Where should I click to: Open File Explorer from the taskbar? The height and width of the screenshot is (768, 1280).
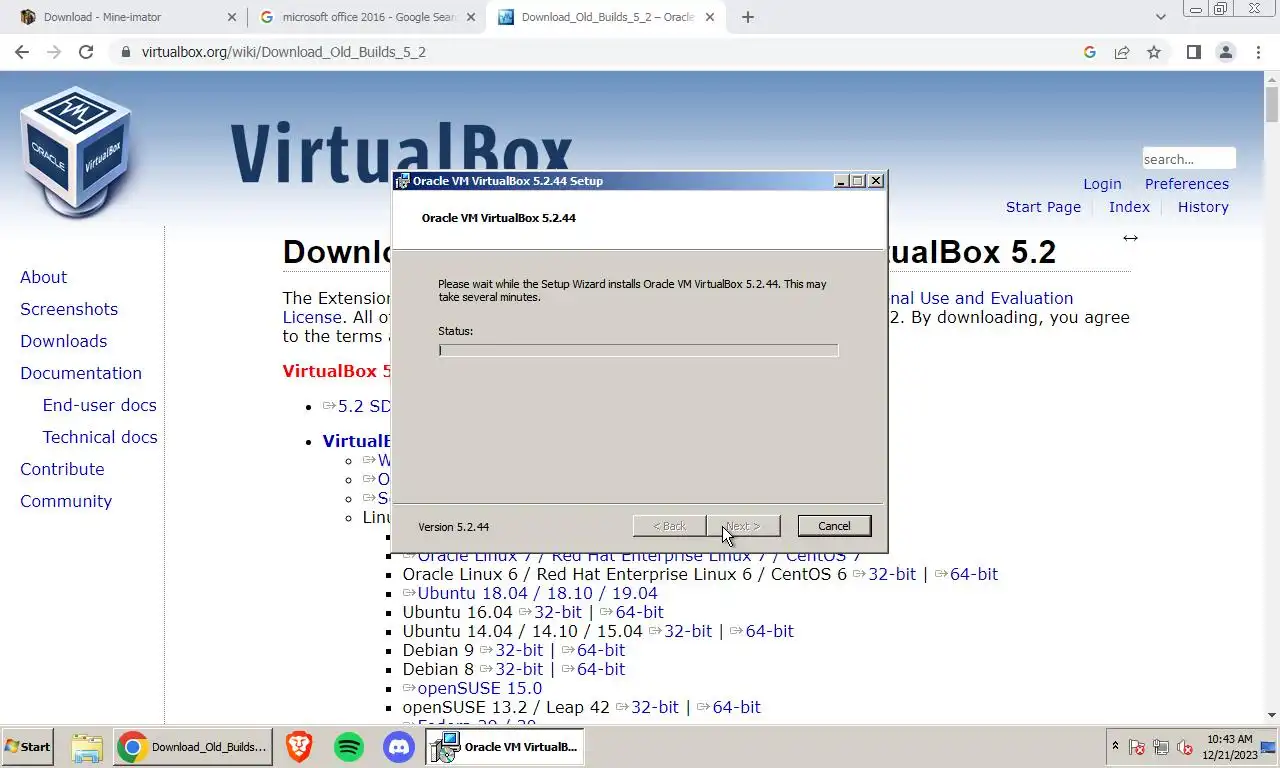pyautogui.click(x=87, y=747)
